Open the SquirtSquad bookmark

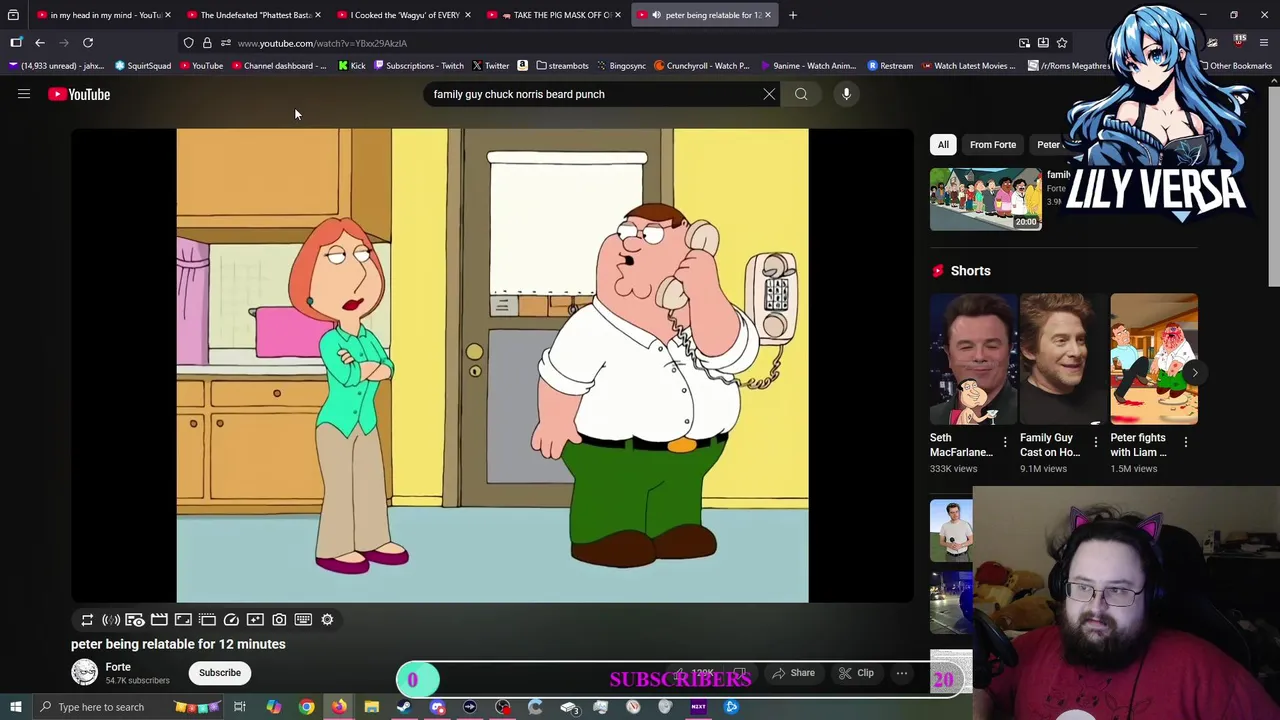click(142, 66)
